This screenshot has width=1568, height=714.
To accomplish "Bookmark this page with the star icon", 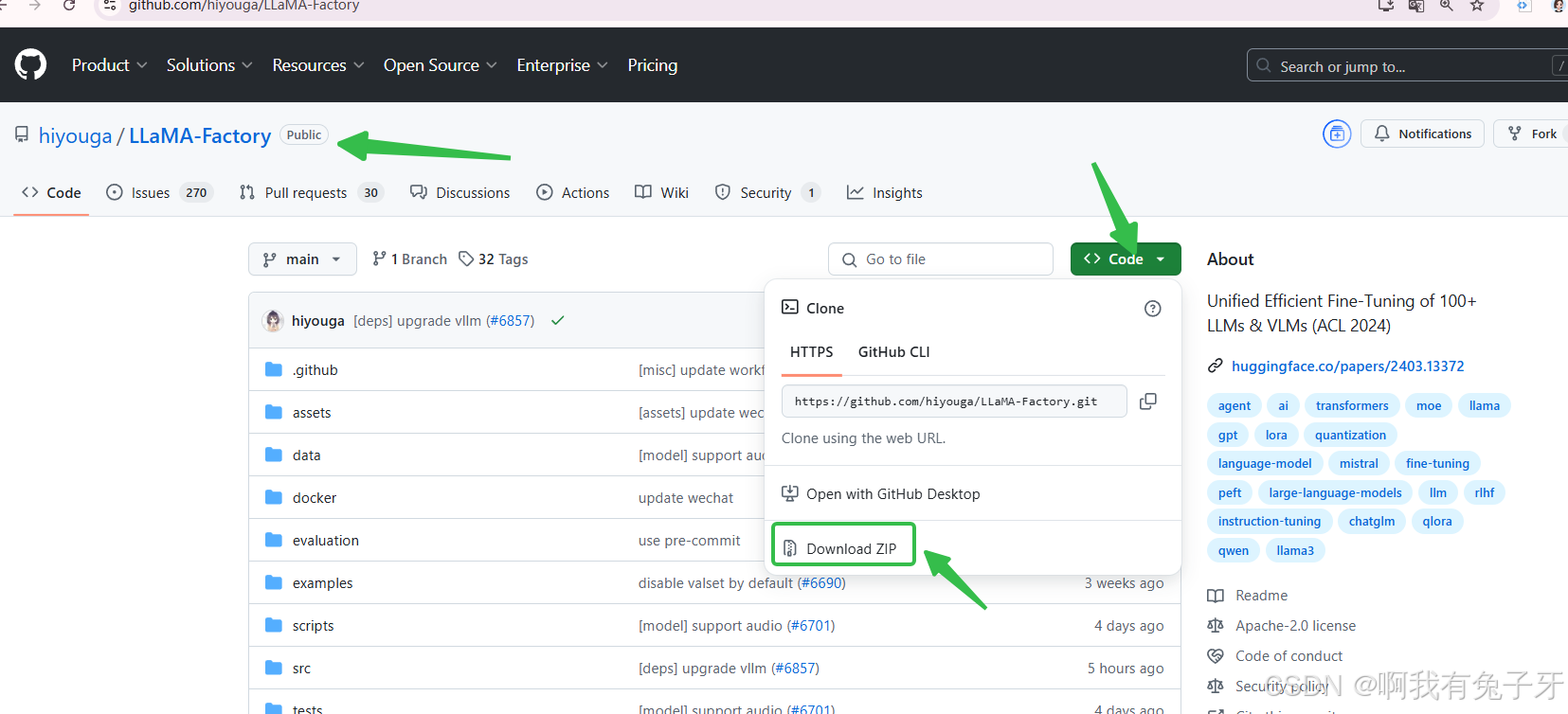I will click(1477, 6).
